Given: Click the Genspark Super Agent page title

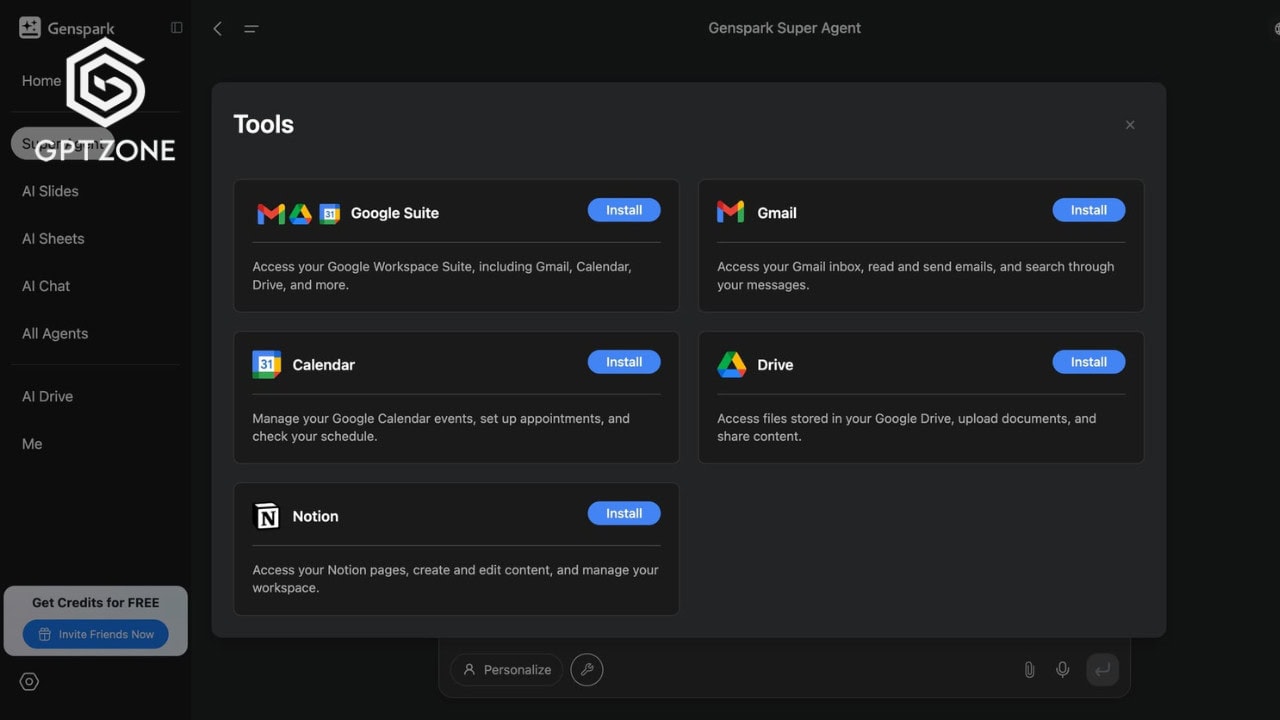Looking at the screenshot, I should pos(785,28).
